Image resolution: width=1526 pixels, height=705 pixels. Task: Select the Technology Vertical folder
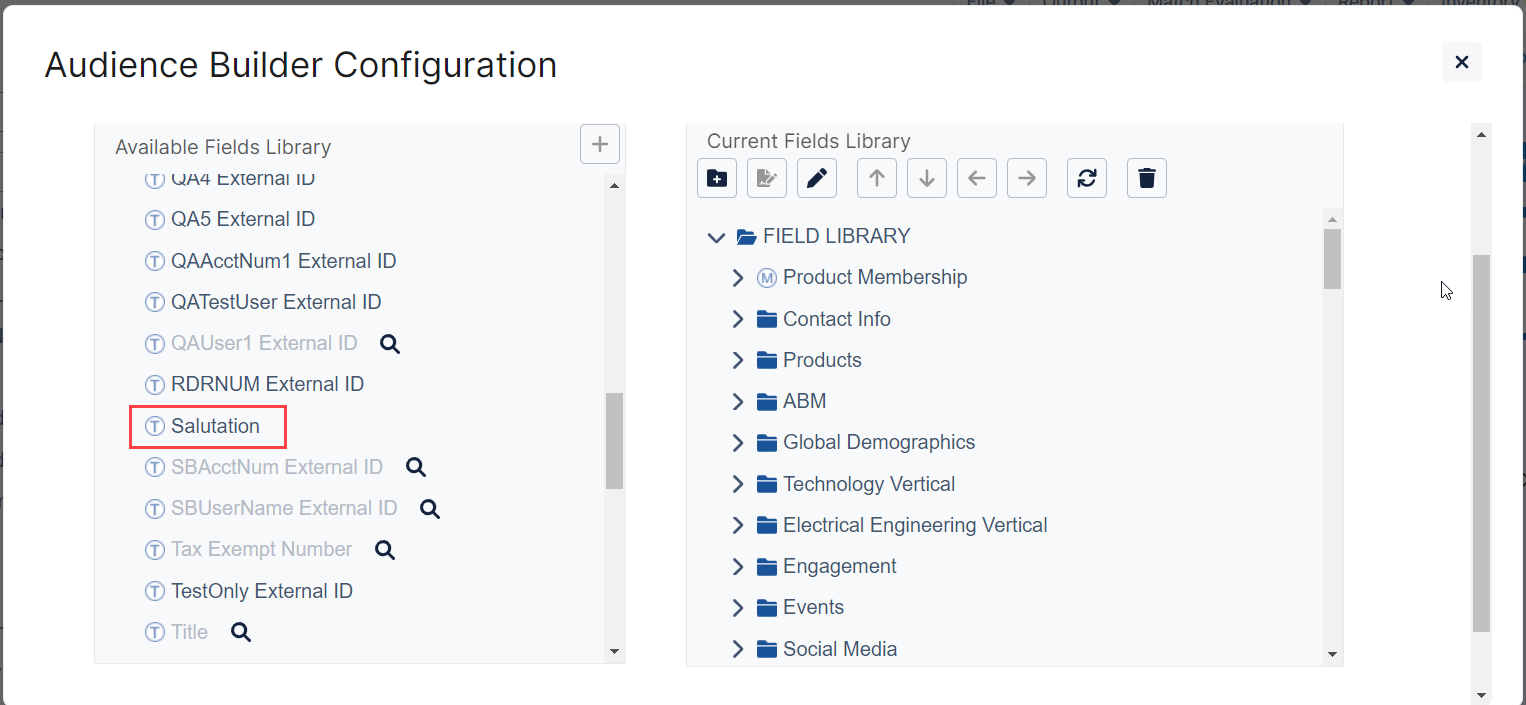868,484
